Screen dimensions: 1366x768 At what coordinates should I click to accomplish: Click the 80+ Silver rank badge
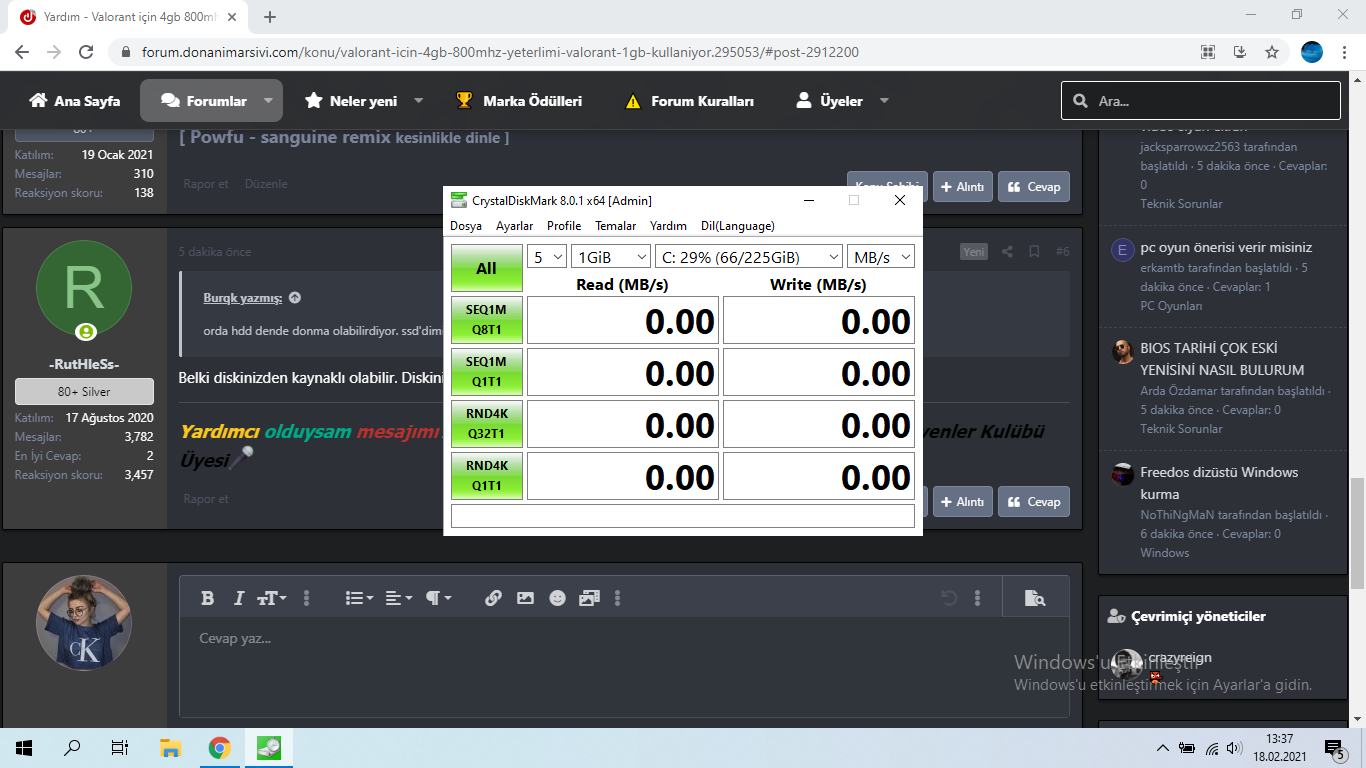coord(84,391)
